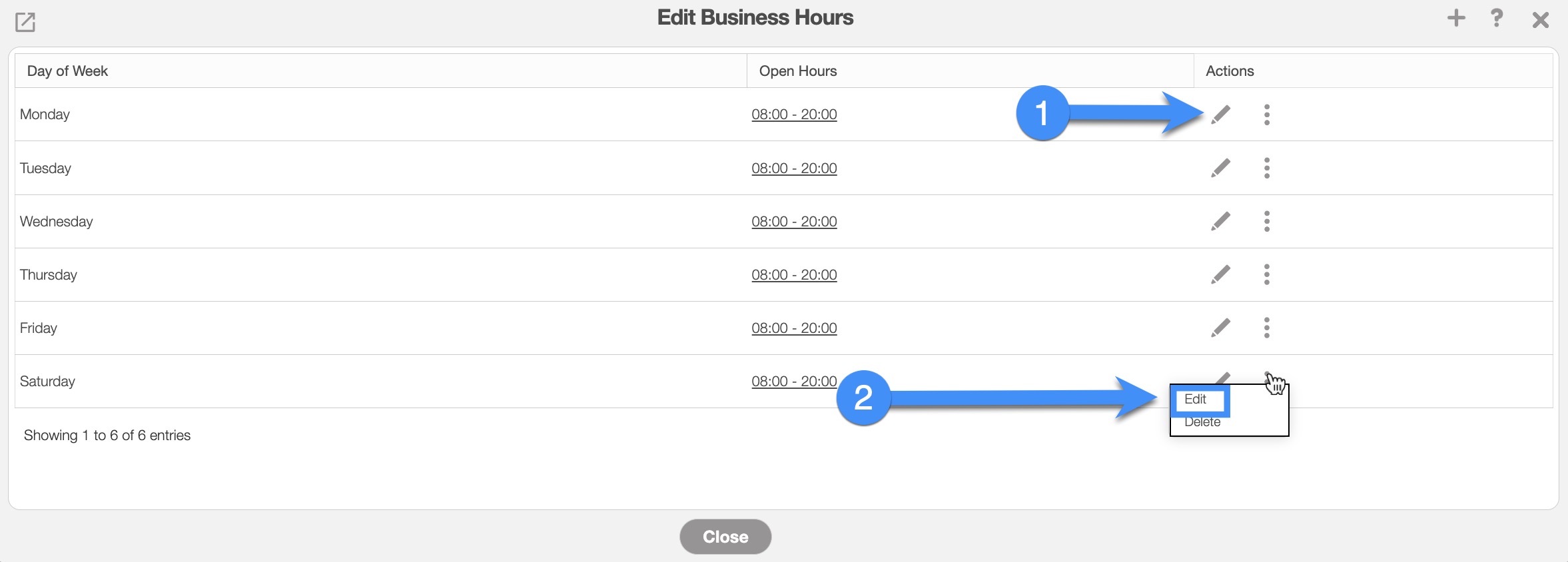This screenshot has height=562, width=1568.
Task: Open Monday's three-dot actions menu
Action: point(1266,115)
